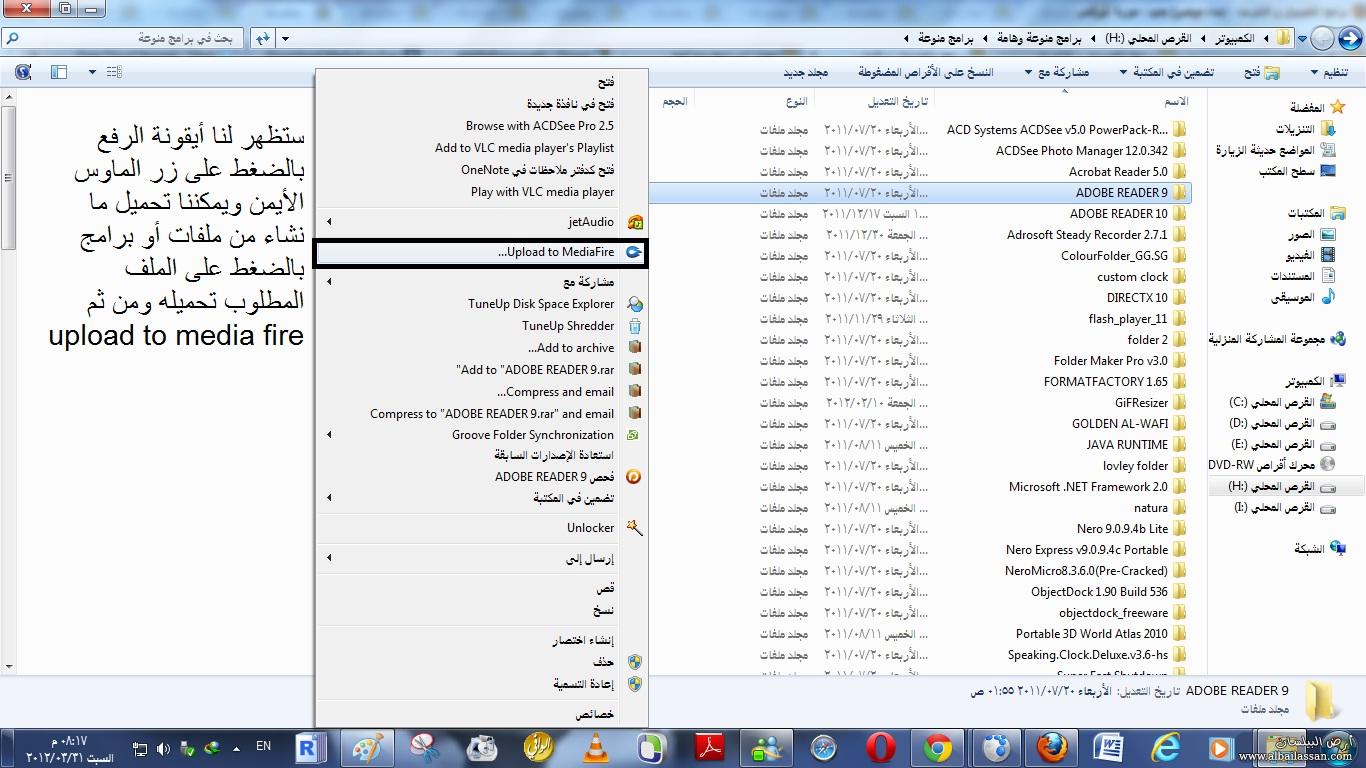Click the vertical scrollbar on the left edge

pos(8,380)
